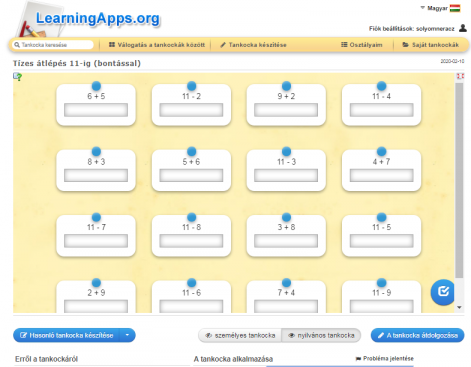
Task: Click the 2 + 9 exercise card
Action: [x=96, y=297]
